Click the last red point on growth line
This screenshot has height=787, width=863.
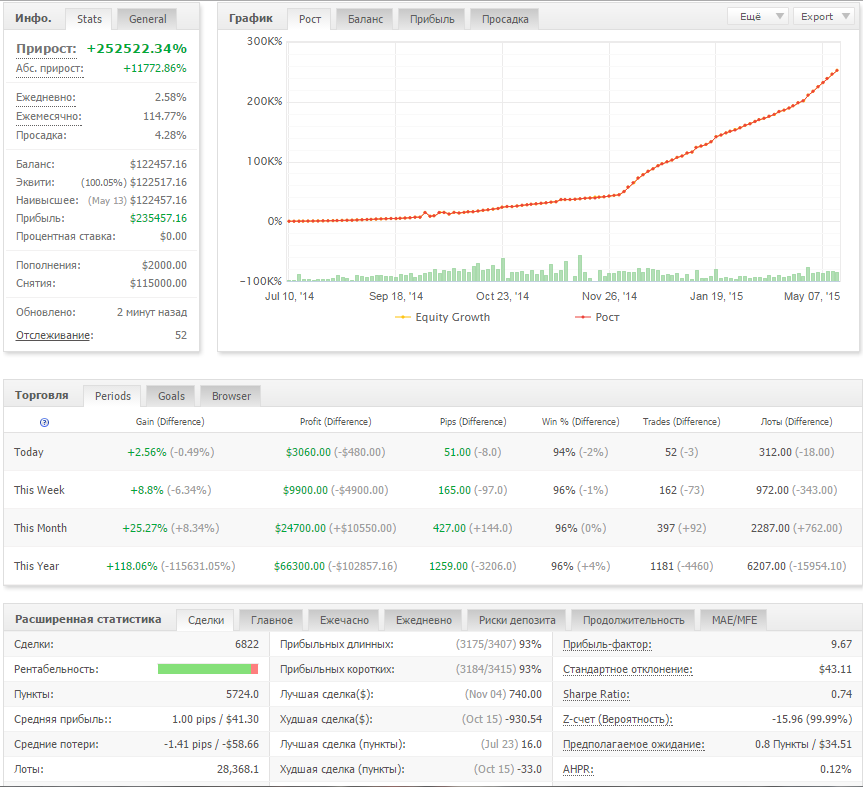tap(837, 70)
